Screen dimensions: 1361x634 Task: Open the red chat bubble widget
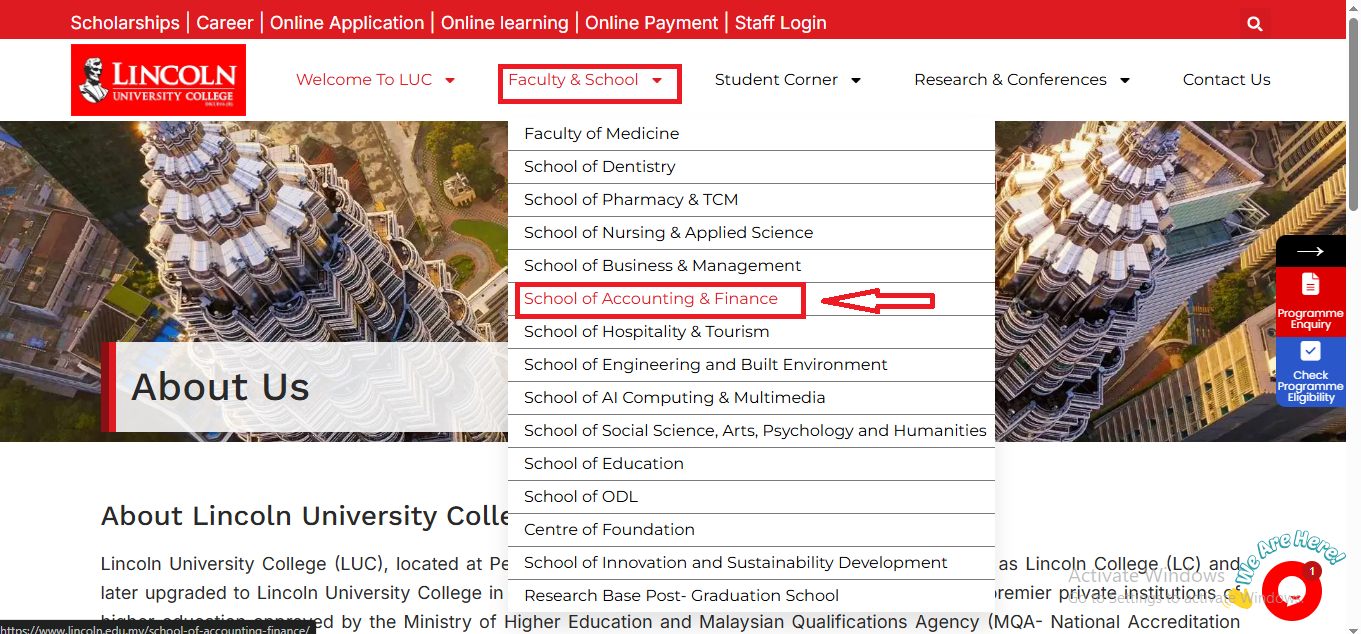coord(1291,590)
